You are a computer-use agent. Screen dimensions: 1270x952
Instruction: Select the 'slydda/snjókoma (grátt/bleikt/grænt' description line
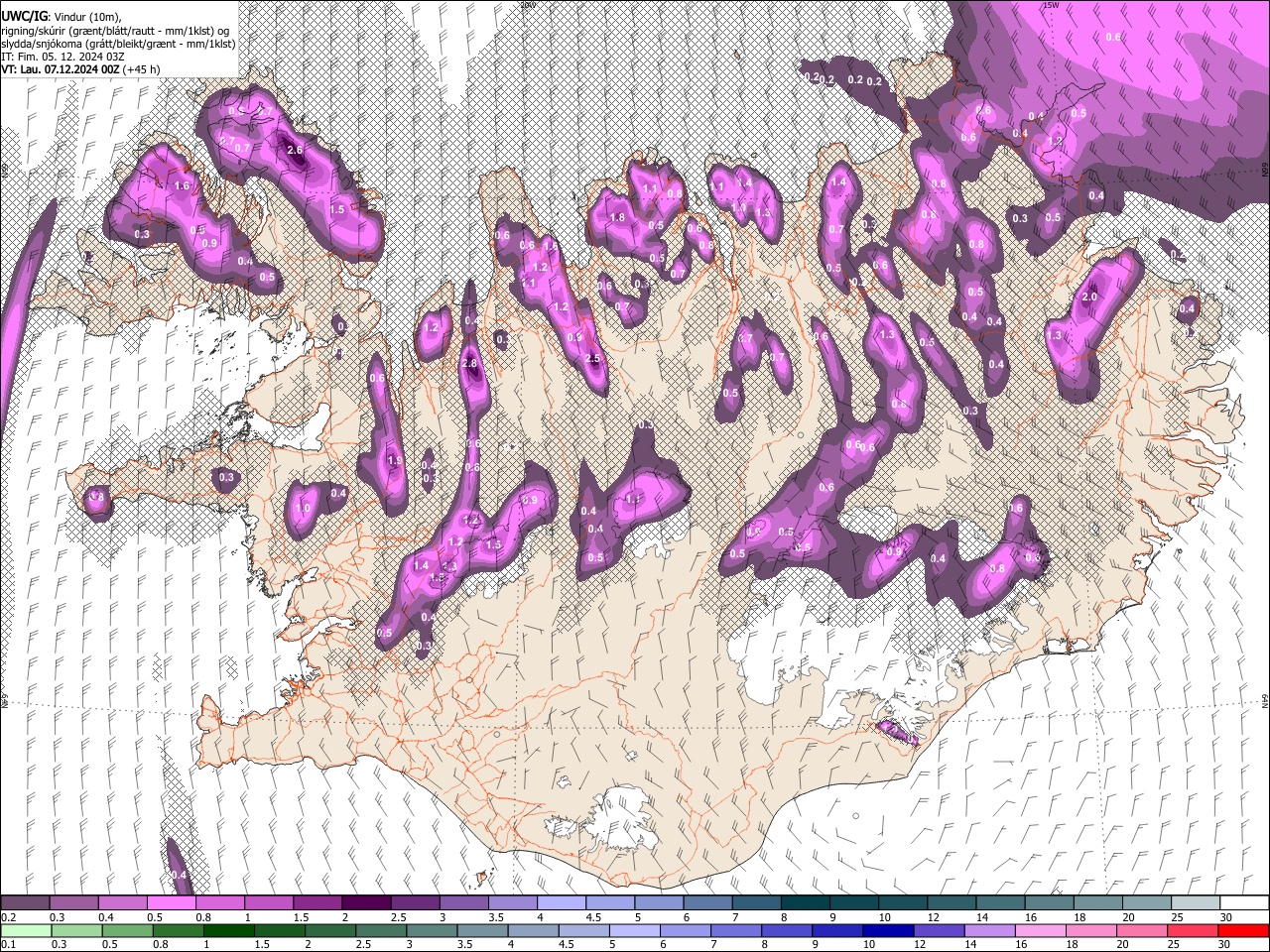pyautogui.click(x=118, y=44)
